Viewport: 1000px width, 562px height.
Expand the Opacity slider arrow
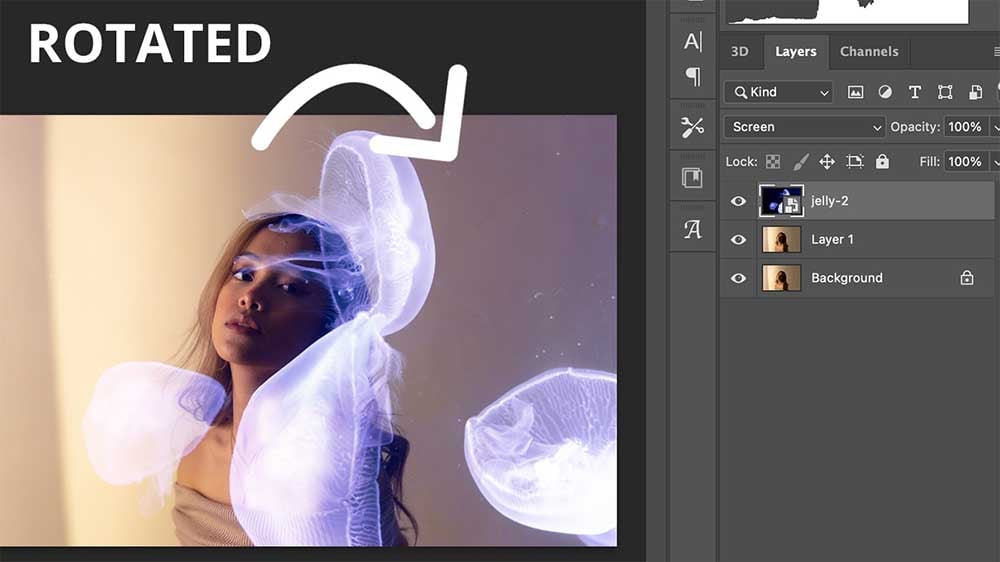pos(996,128)
